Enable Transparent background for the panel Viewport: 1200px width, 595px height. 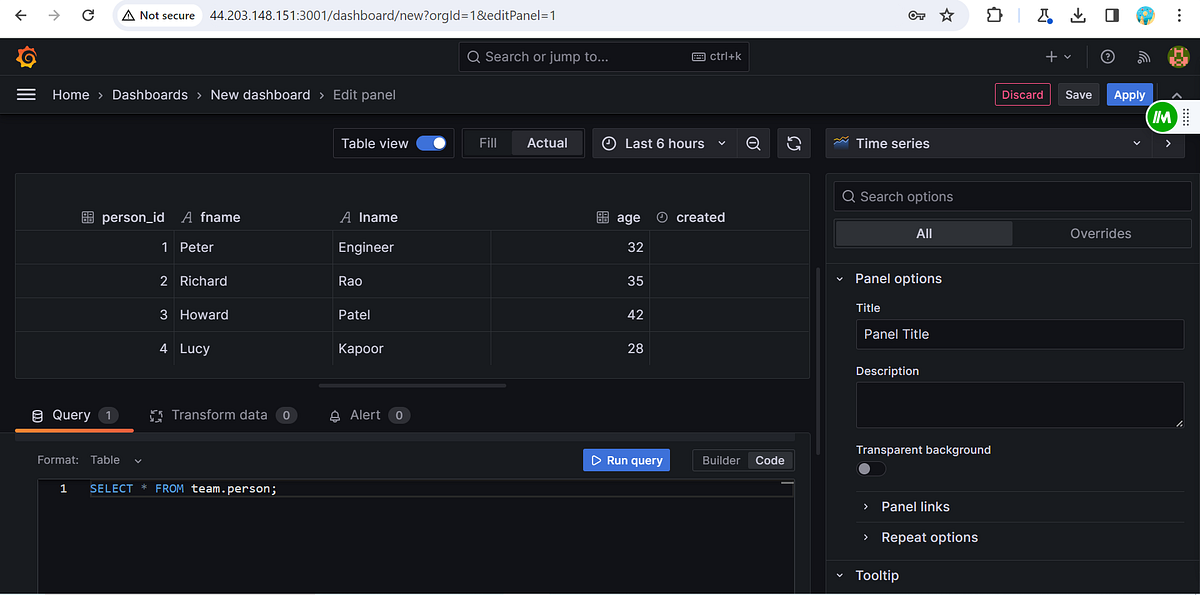(870, 468)
